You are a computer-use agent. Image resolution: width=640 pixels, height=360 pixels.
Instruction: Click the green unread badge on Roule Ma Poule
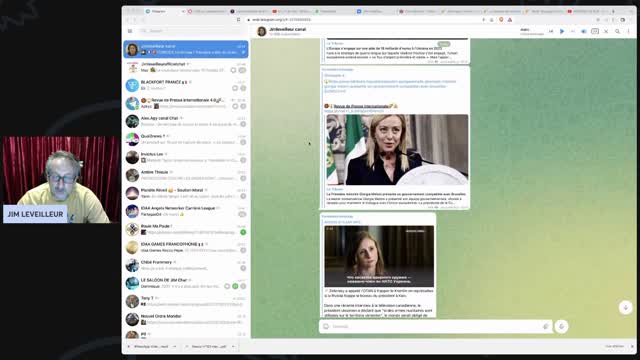(243, 232)
